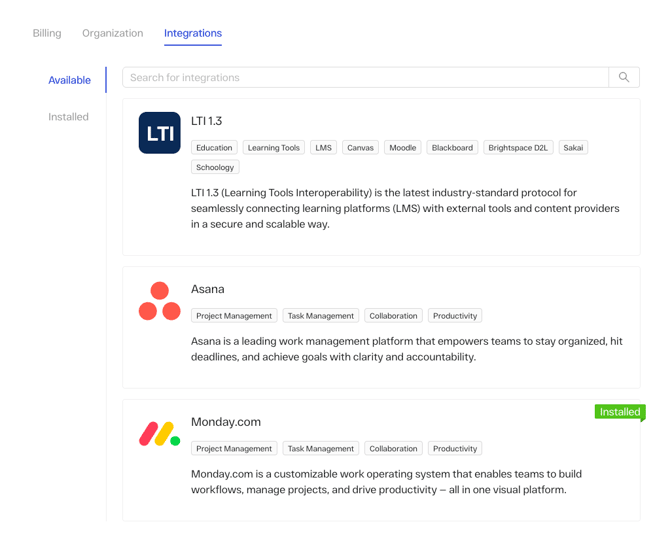Screen dimensions: 670x558
Task: Switch to the Organization tab
Action: [x=113, y=33]
